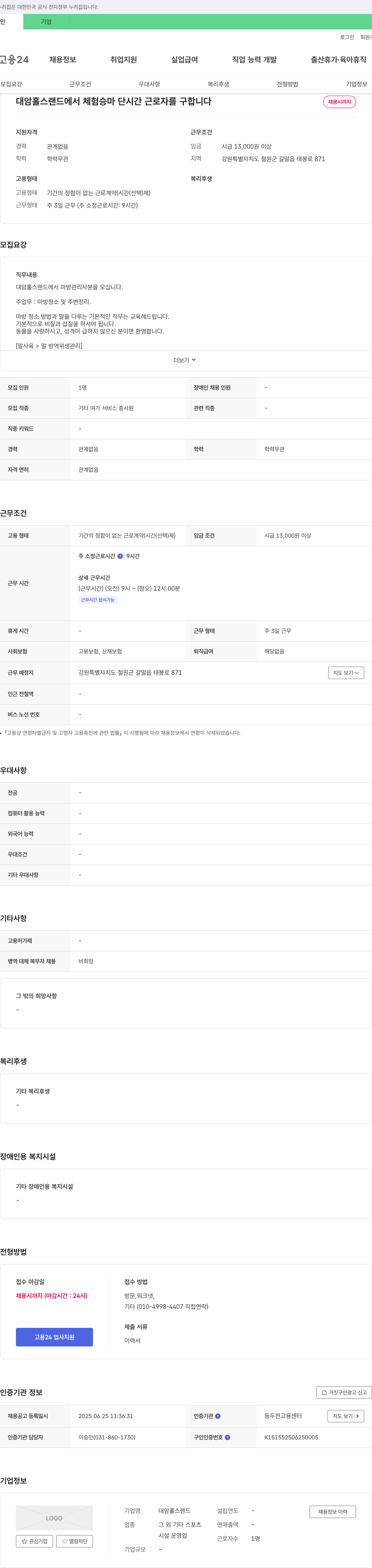Viewport: 372px width, 1568px height.
Task: Click registration date 2025.06.25 11:36:31
Action: [x=106, y=1416]
